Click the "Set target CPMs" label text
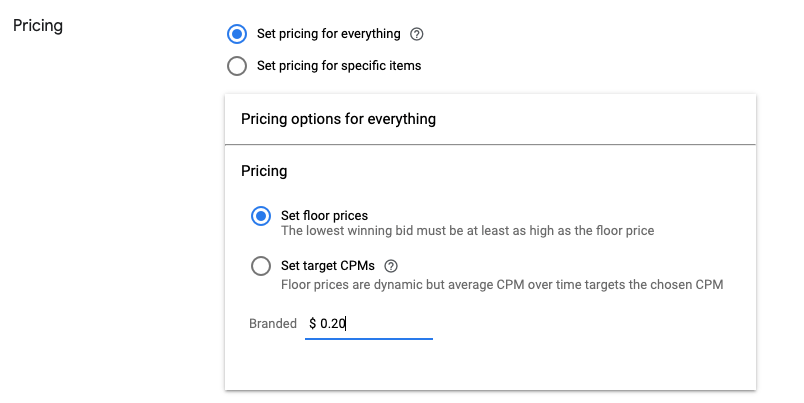Screen dimensions: 804x403 (x=328, y=266)
